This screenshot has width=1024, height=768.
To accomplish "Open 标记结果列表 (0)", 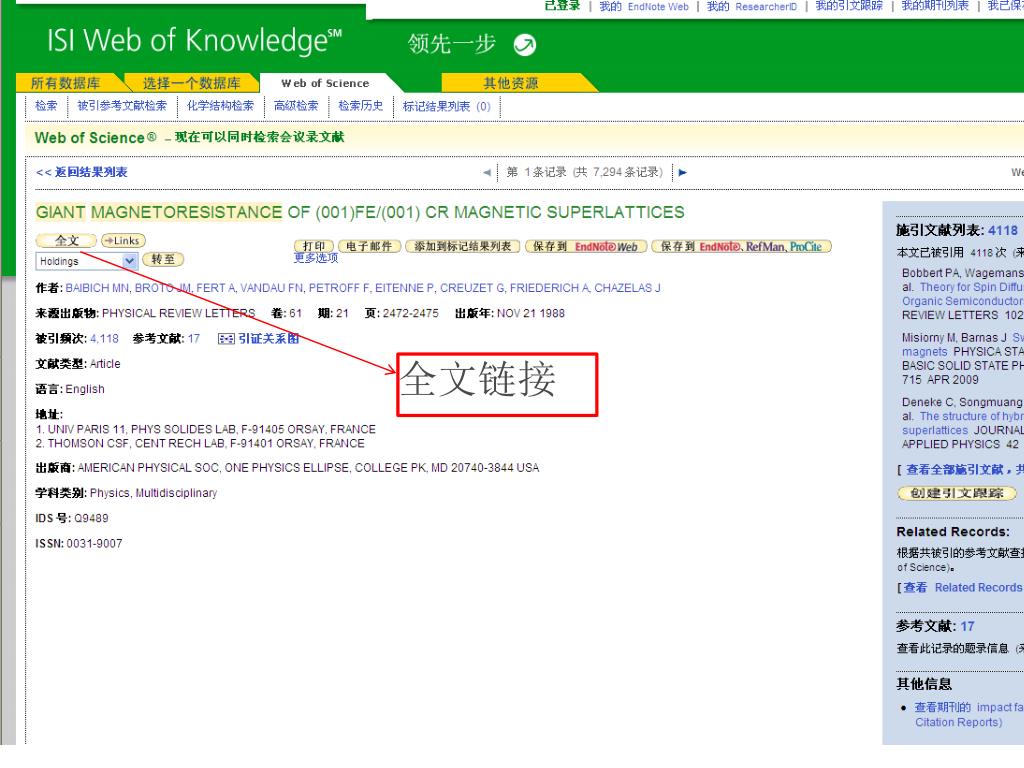I will tap(447, 106).
